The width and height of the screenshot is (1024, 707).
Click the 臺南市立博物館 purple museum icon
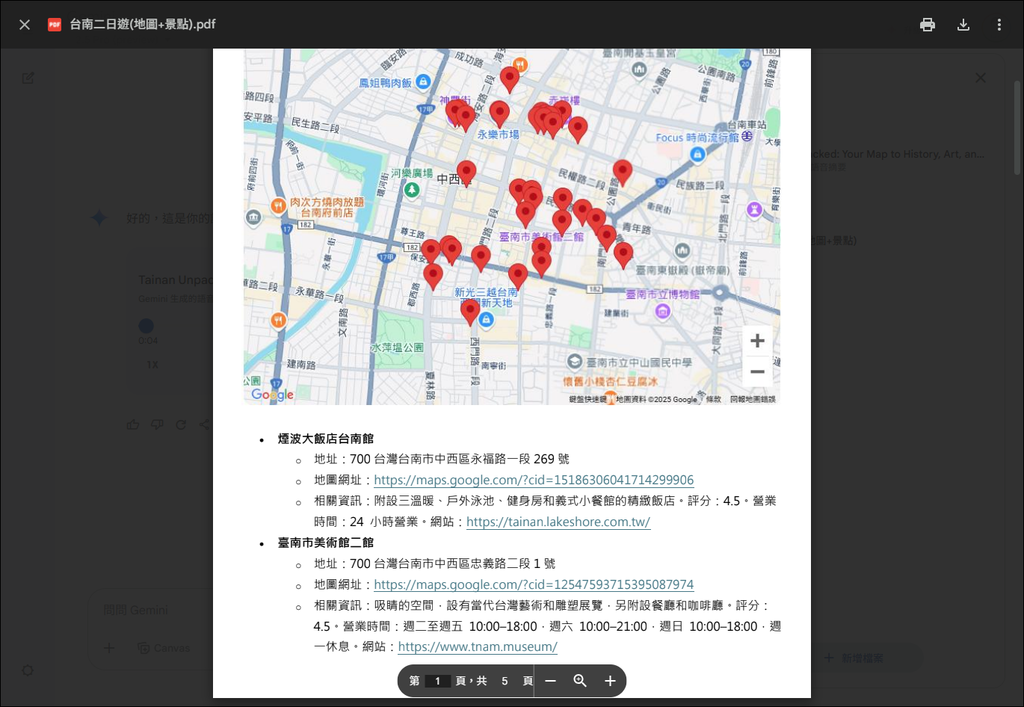(663, 311)
